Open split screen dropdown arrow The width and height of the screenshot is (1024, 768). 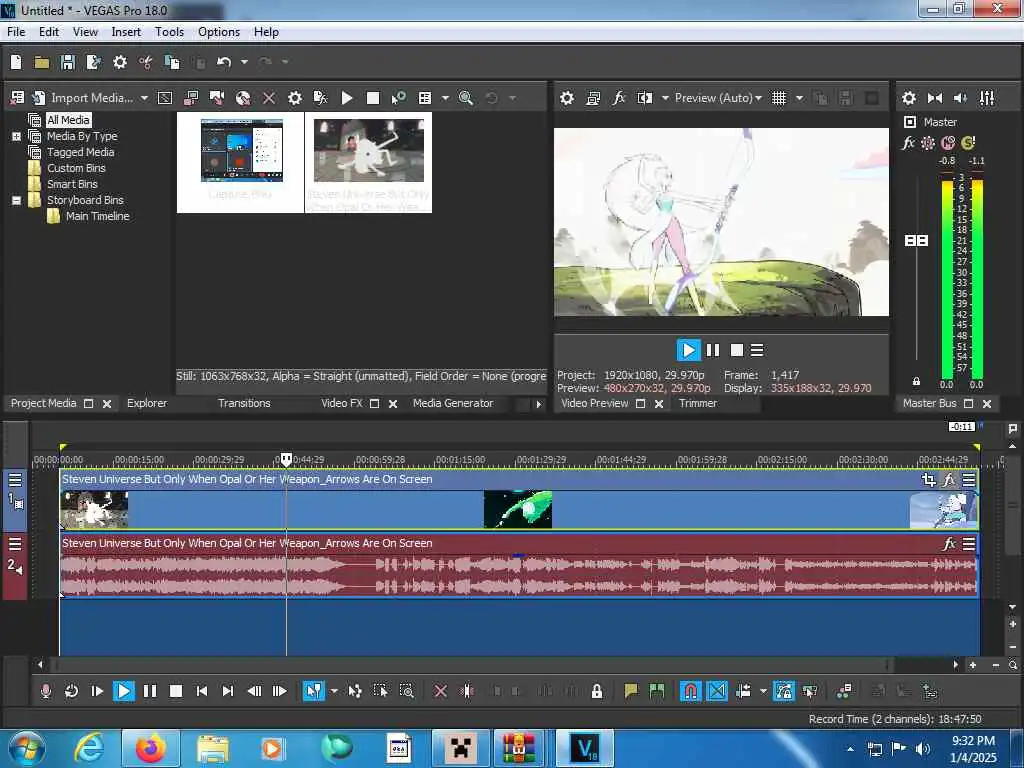tap(665, 98)
